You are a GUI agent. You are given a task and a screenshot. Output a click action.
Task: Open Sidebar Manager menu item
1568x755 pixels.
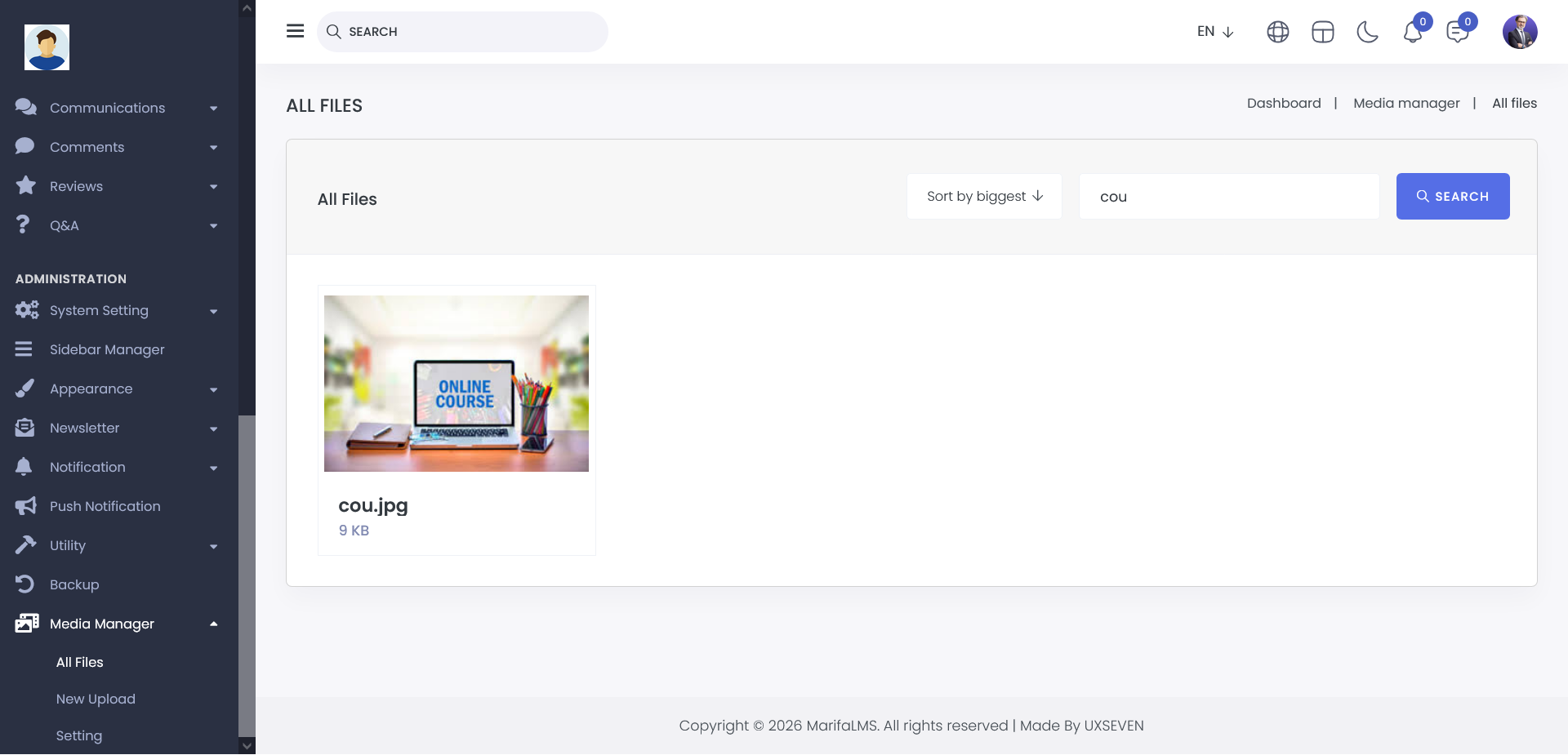[x=107, y=349]
